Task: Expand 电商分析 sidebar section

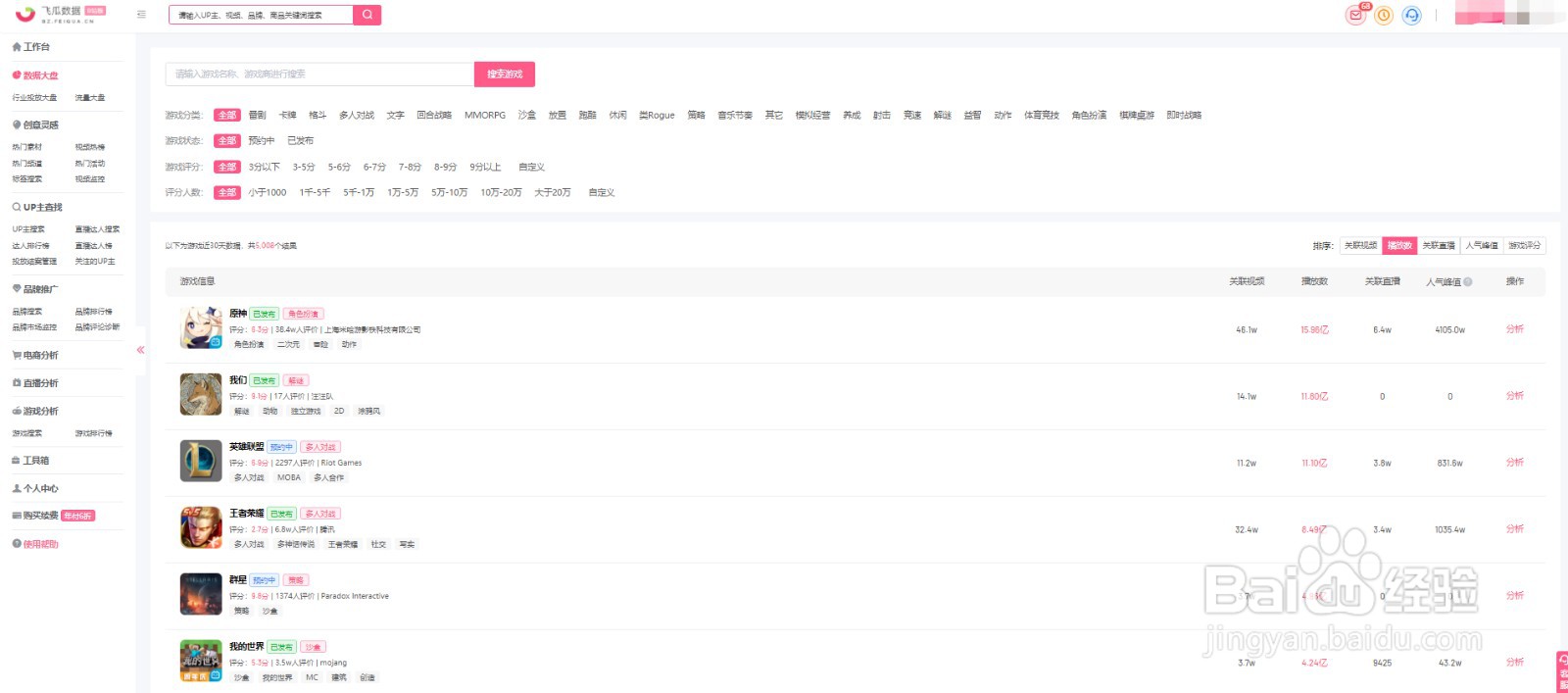Action: (35, 356)
